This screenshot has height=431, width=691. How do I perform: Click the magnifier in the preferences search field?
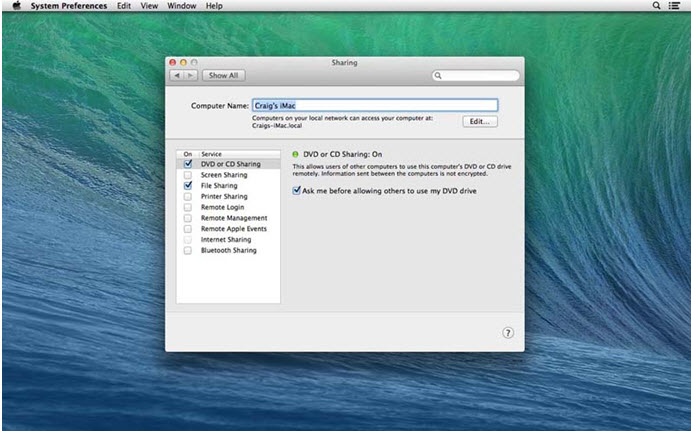coord(439,75)
